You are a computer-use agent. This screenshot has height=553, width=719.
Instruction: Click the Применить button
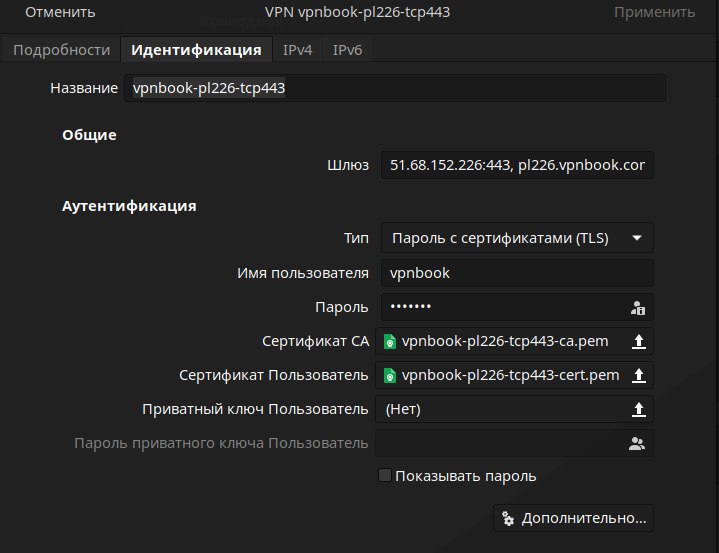pos(654,12)
